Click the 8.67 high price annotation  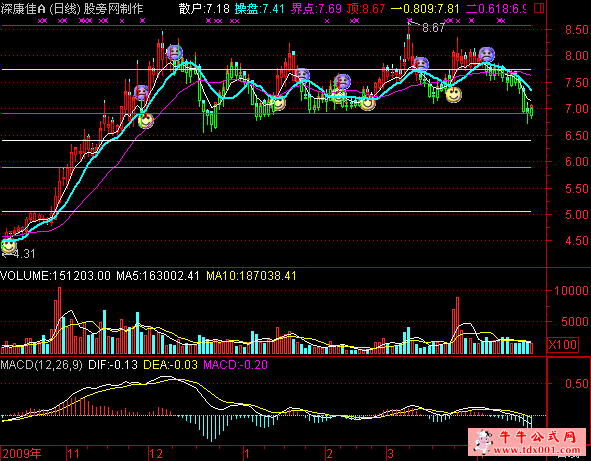point(433,28)
